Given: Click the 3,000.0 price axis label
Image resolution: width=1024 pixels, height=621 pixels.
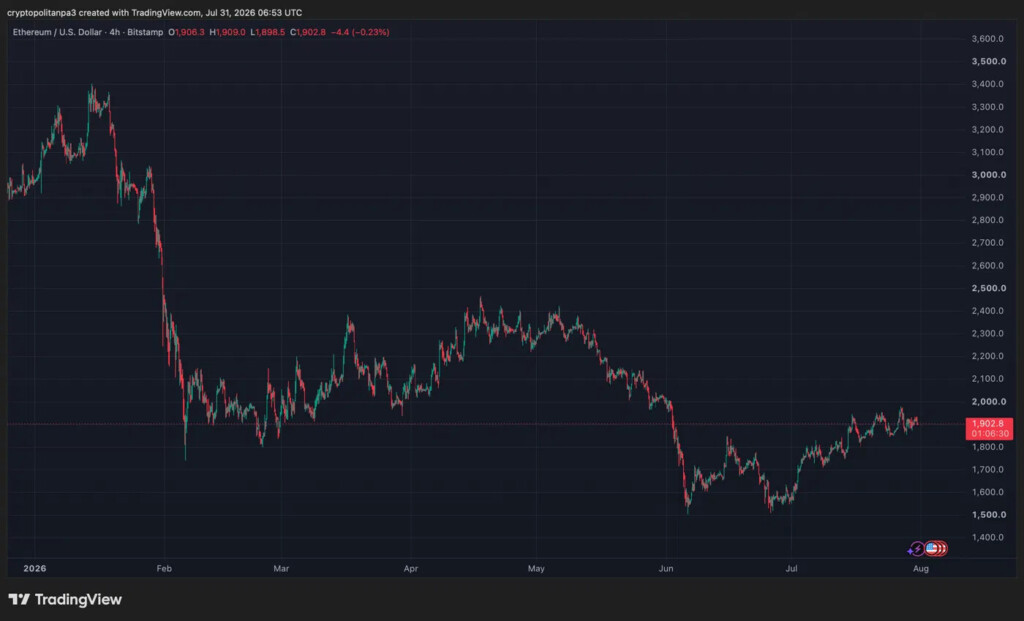Looking at the screenshot, I should click(x=989, y=175).
